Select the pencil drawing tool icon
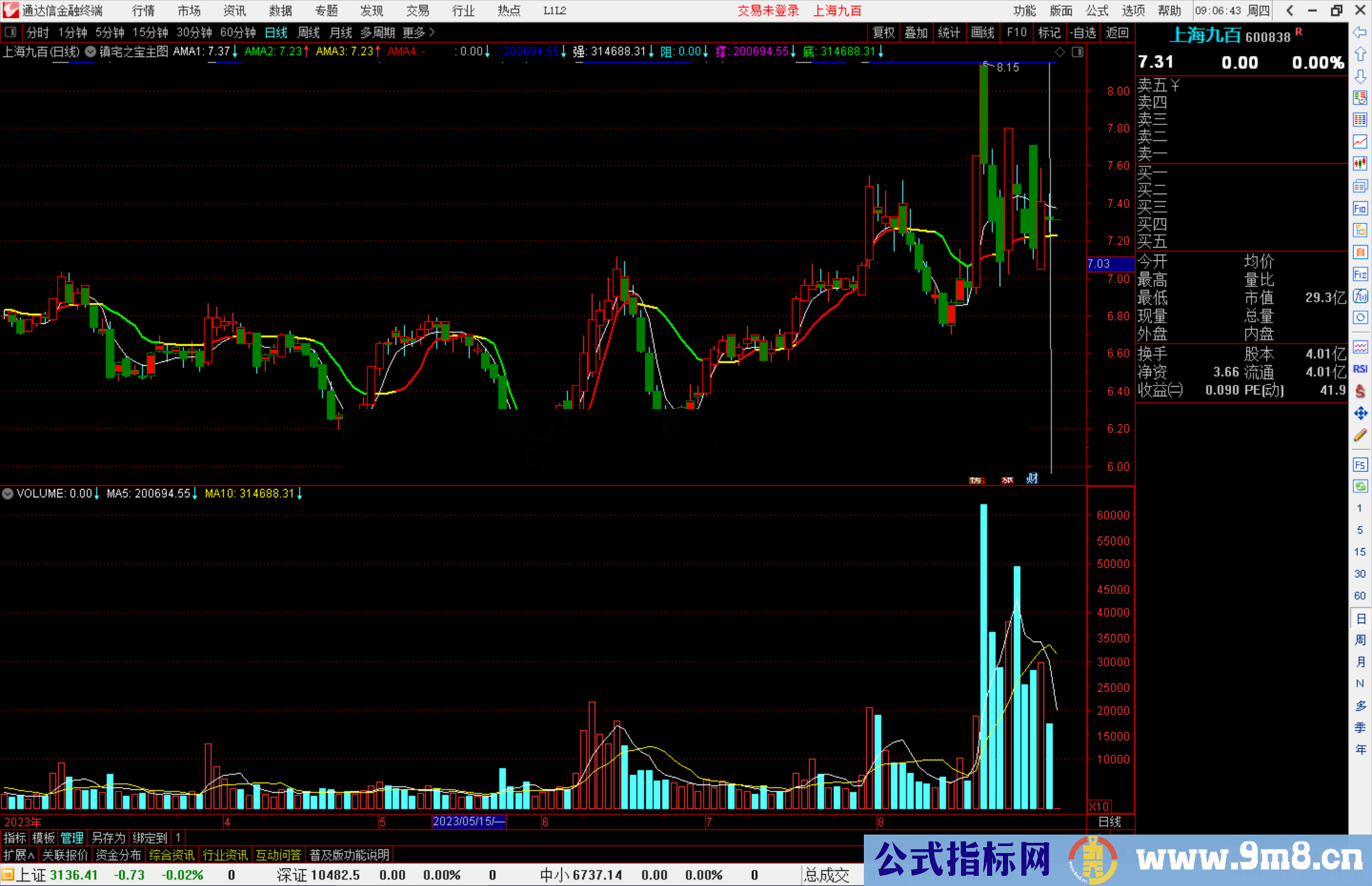Viewport: 1372px width, 886px height. [1360, 436]
